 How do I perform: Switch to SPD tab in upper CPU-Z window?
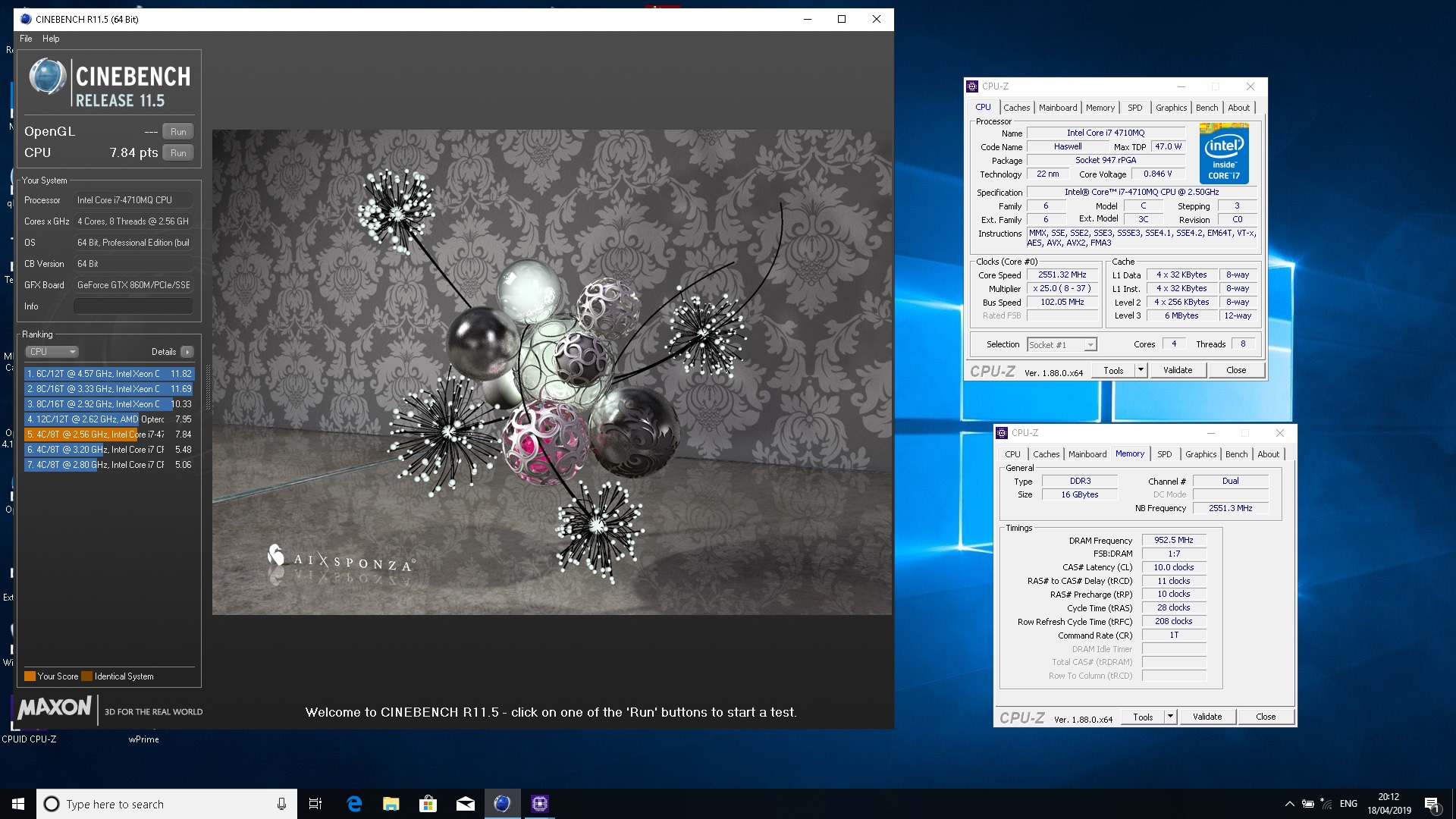(1134, 108)
